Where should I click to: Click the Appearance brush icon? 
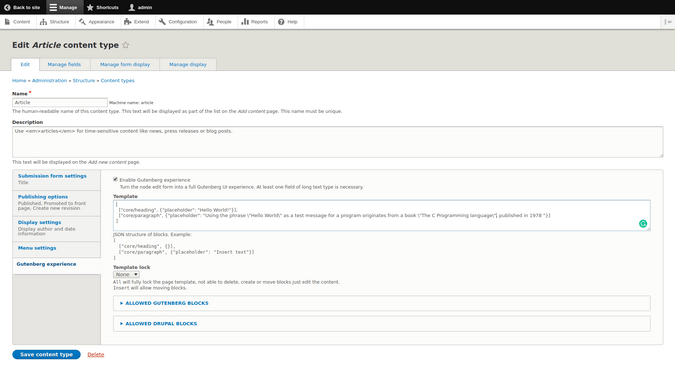tap(82, 22)
